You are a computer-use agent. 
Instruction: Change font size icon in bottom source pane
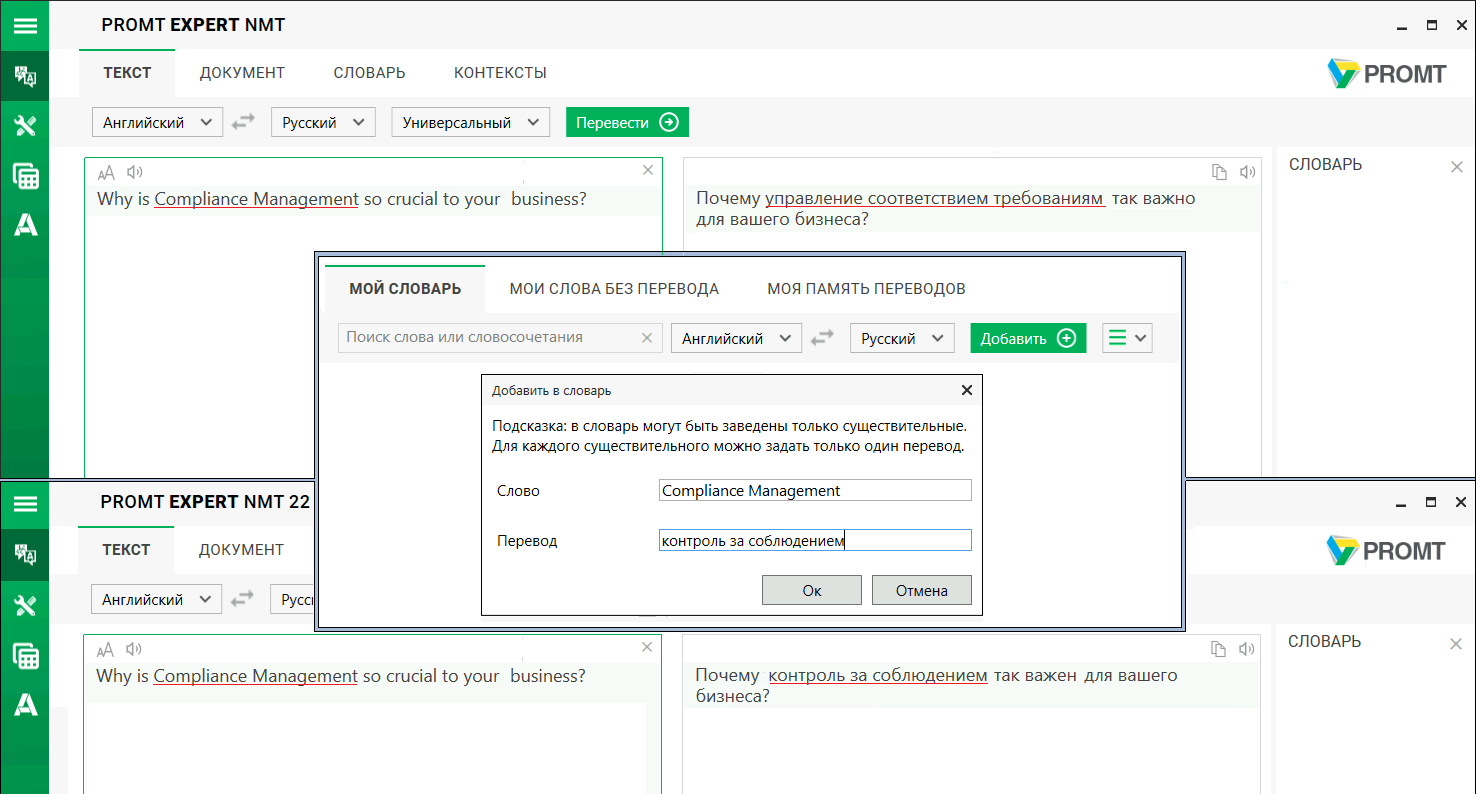pyautogui.click(x=105, y=649)
